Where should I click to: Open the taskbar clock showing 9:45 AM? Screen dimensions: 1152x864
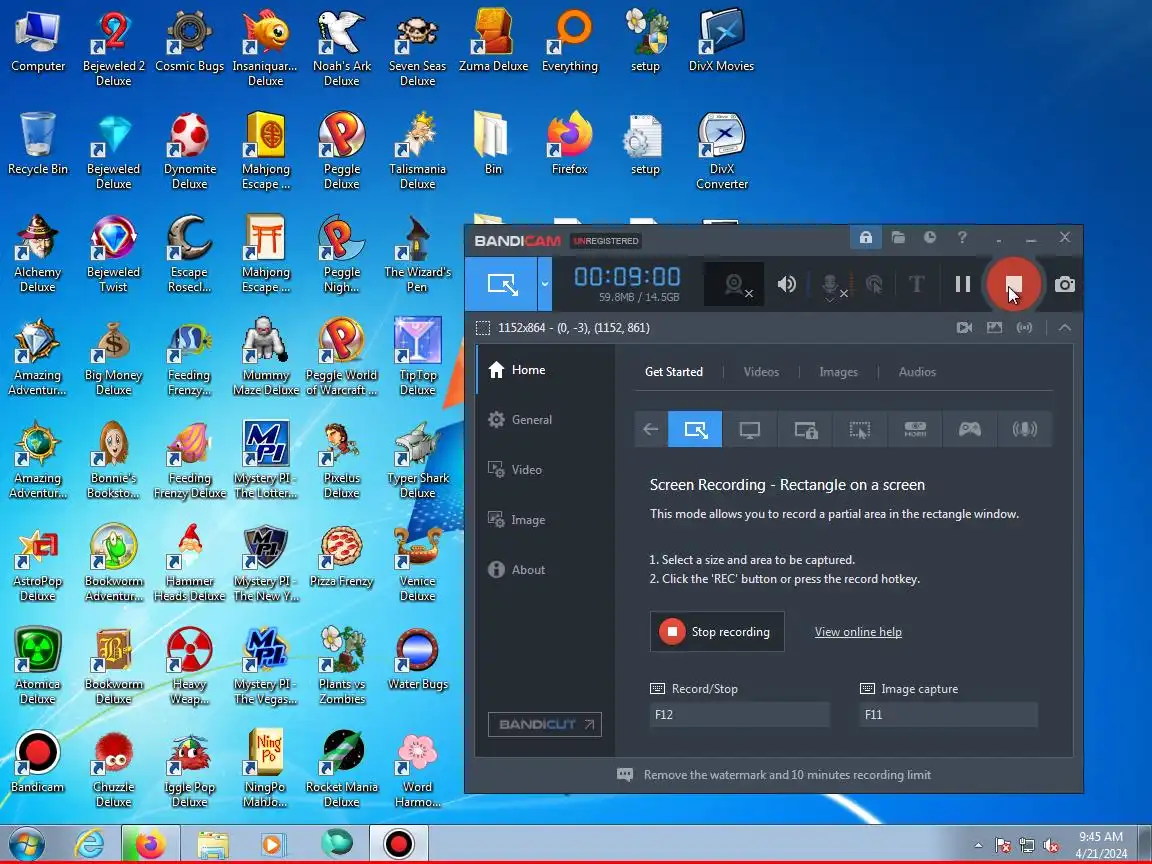(x=1101, y=845)
